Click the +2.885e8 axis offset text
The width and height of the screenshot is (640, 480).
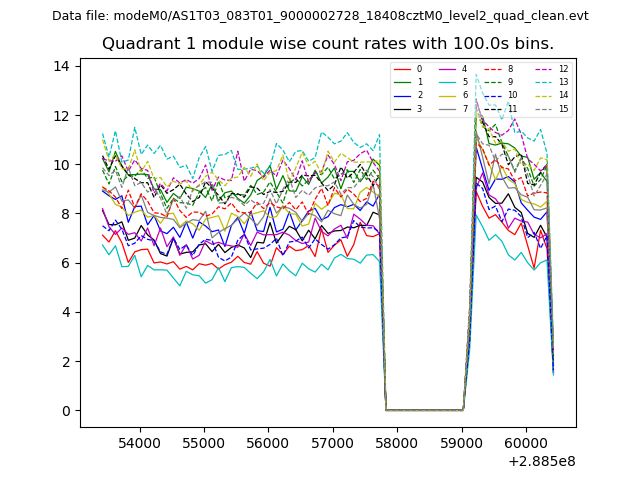click(x=541, y=461)
